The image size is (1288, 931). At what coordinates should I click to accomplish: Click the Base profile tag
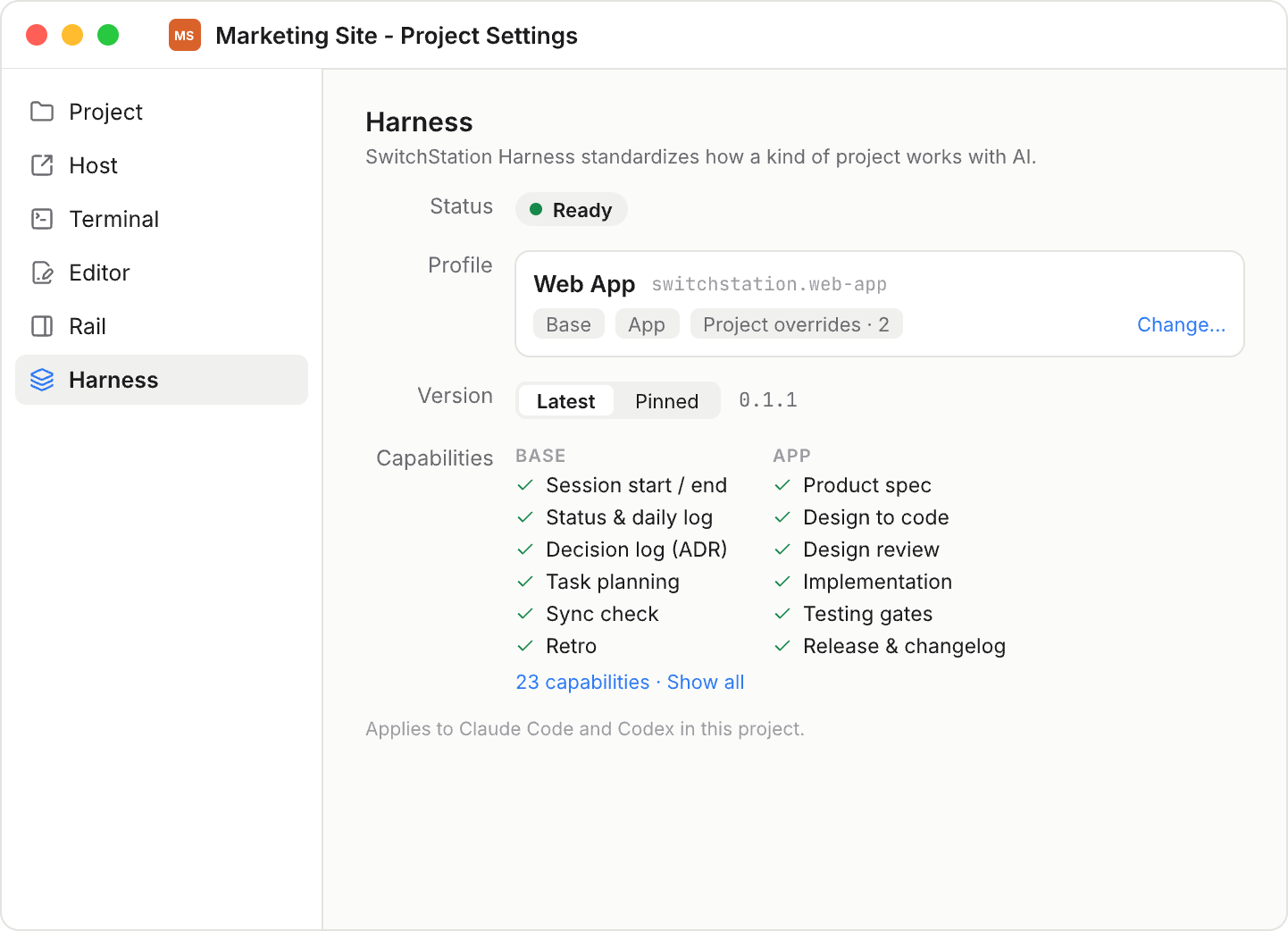tap(569, 324)
